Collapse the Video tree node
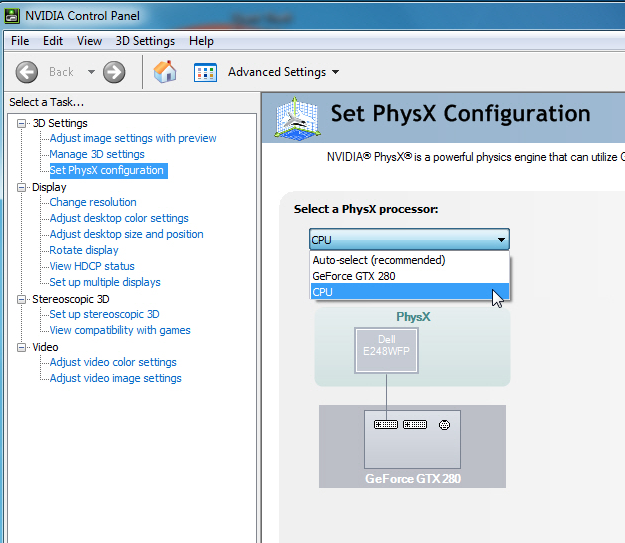 (x=22, y=347)
